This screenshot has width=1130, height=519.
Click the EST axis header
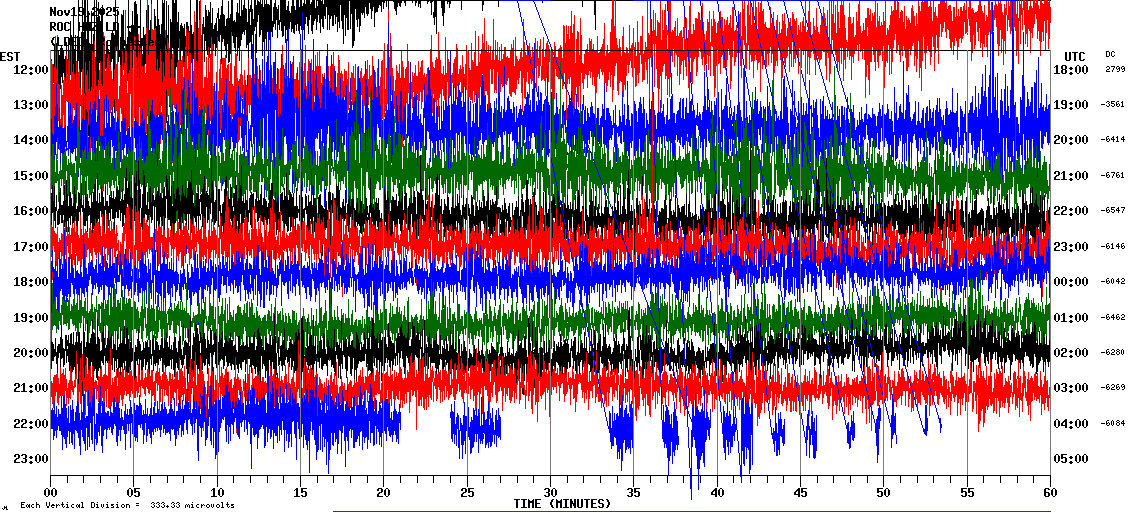[10, 56]
